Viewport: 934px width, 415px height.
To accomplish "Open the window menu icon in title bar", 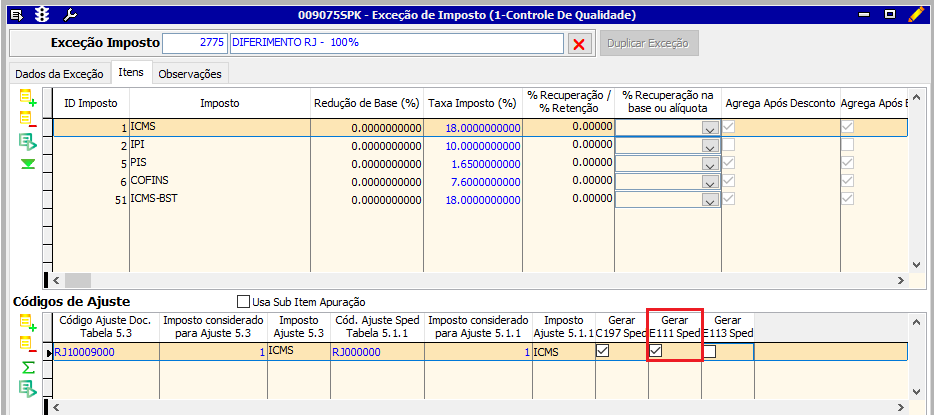I will pyautogui.click(x=17, y=14).
